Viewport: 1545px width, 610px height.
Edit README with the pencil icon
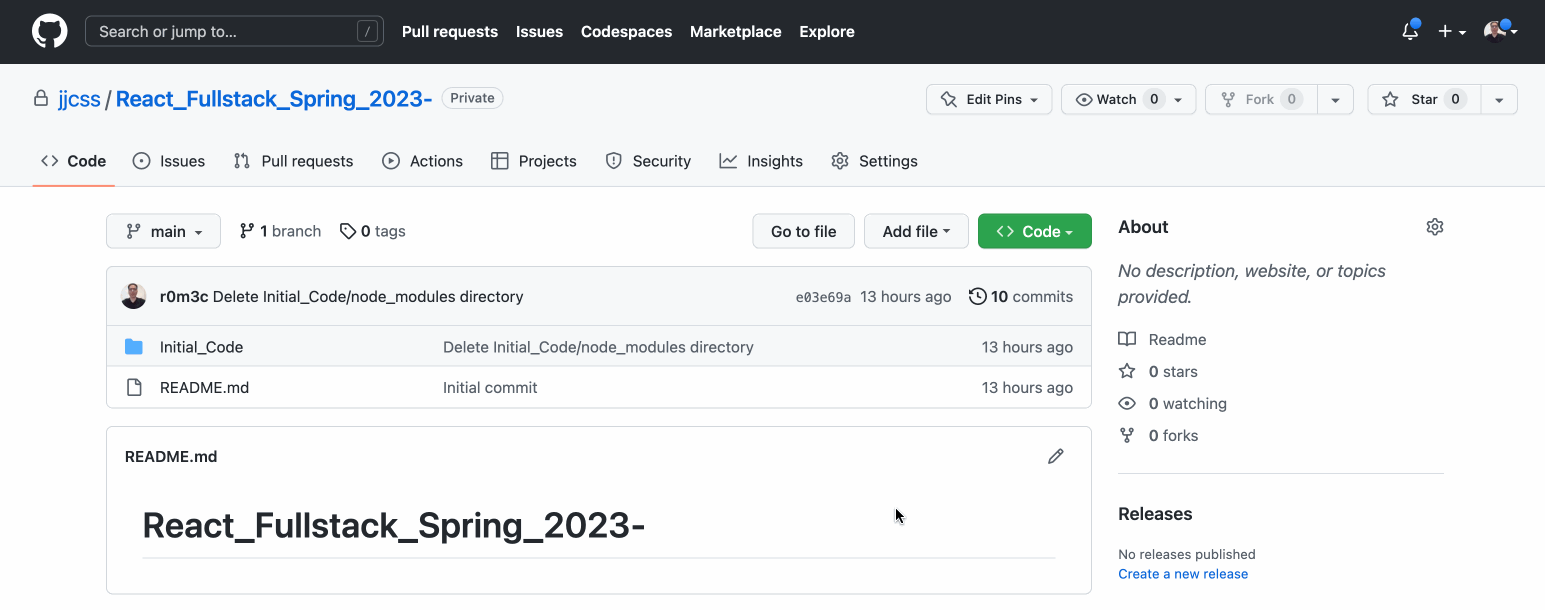click(1055, 456)
